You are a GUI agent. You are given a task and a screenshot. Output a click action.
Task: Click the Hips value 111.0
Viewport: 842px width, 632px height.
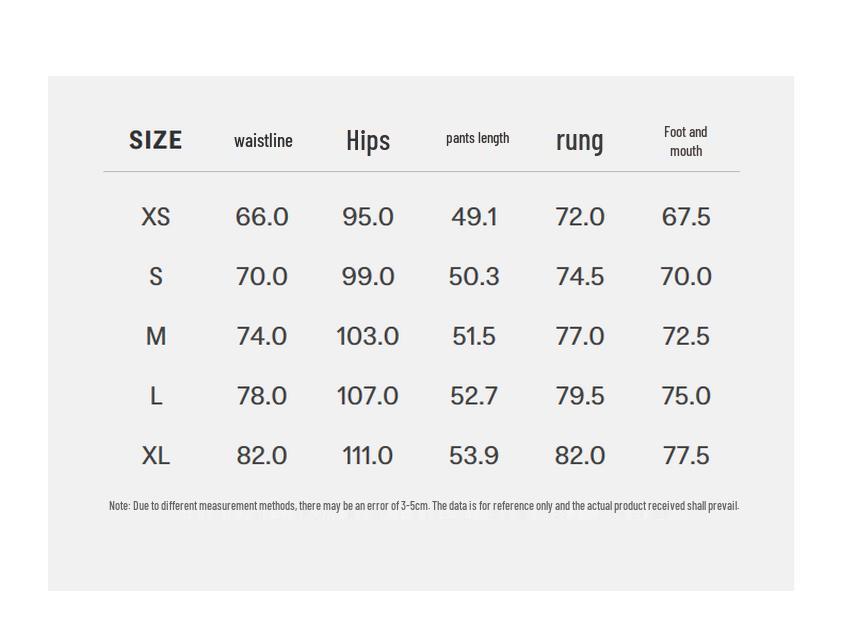[367, 456]
